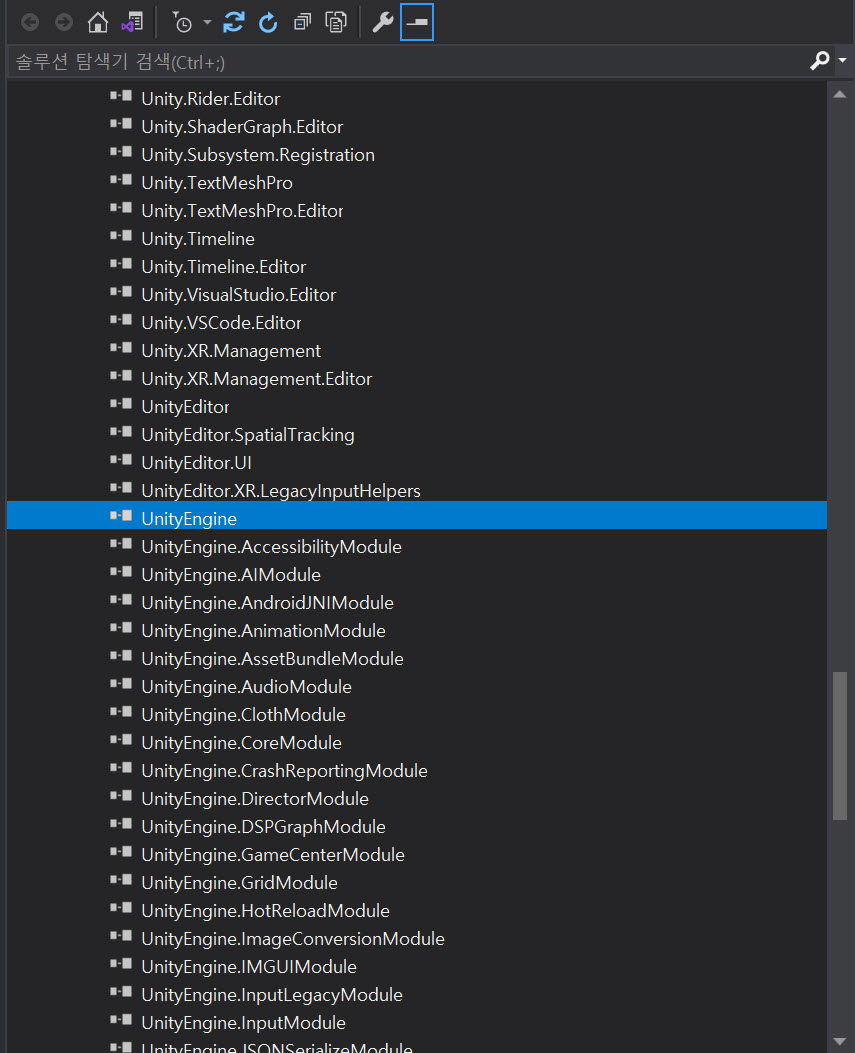Select the Unity.Timeline reference
Image resolution: width=855 pixels, height=1053 pixels.
[x=198, y=239]
